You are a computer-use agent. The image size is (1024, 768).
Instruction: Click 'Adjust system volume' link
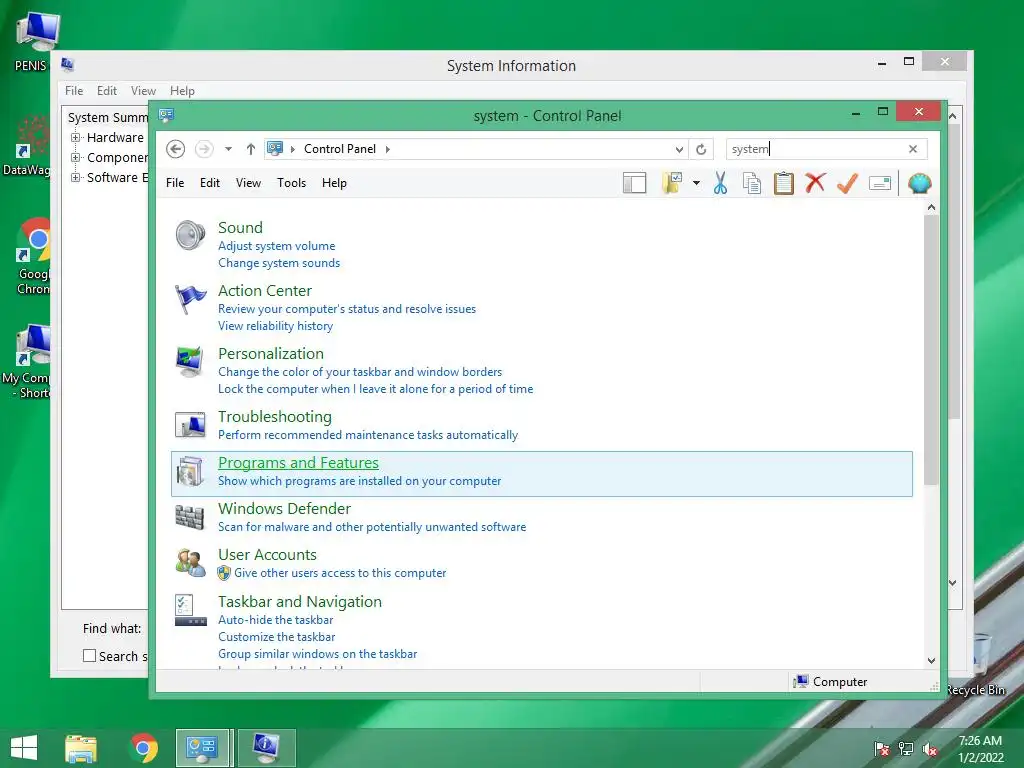[276, 246]
